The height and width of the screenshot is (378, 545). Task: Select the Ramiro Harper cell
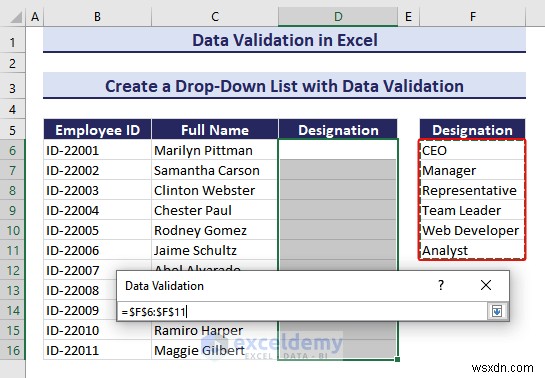pos(215,331)
